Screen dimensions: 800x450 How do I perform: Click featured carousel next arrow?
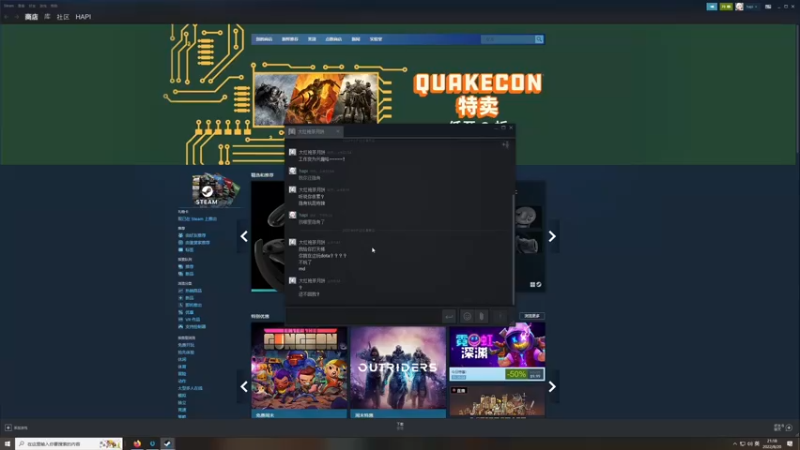pyautogui.click(x=552, y=236)
